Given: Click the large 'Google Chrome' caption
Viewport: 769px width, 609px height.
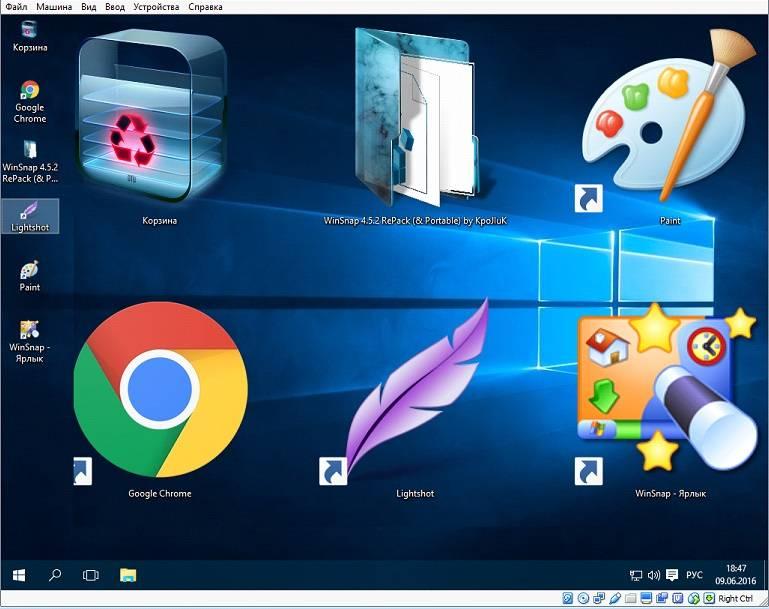Looking at the screenshot, I should 160,493.
